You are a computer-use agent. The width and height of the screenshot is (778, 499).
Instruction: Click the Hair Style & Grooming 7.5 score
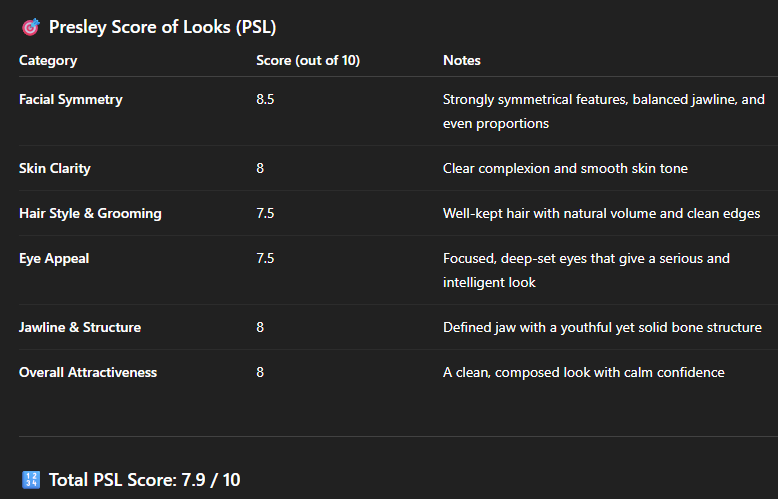(267, 213)
